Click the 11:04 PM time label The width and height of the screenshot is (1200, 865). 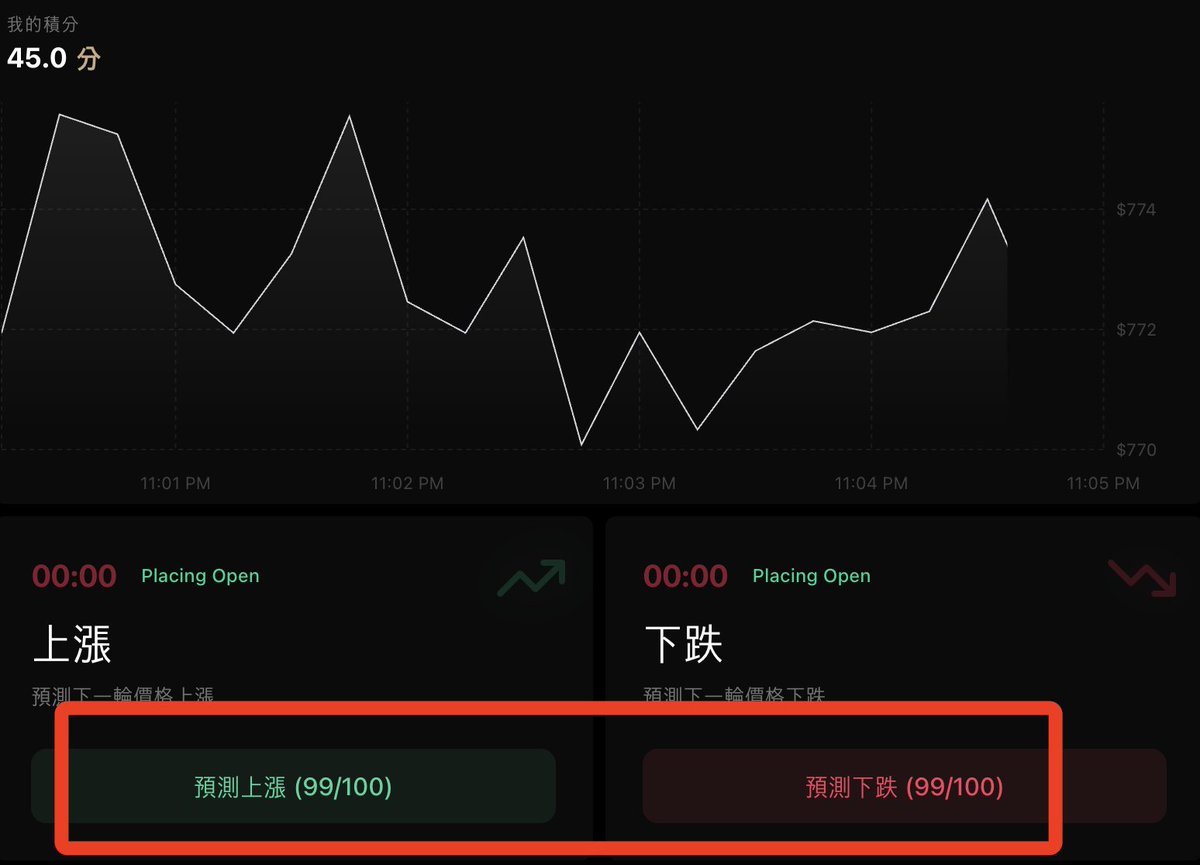(x=871, y=483)
